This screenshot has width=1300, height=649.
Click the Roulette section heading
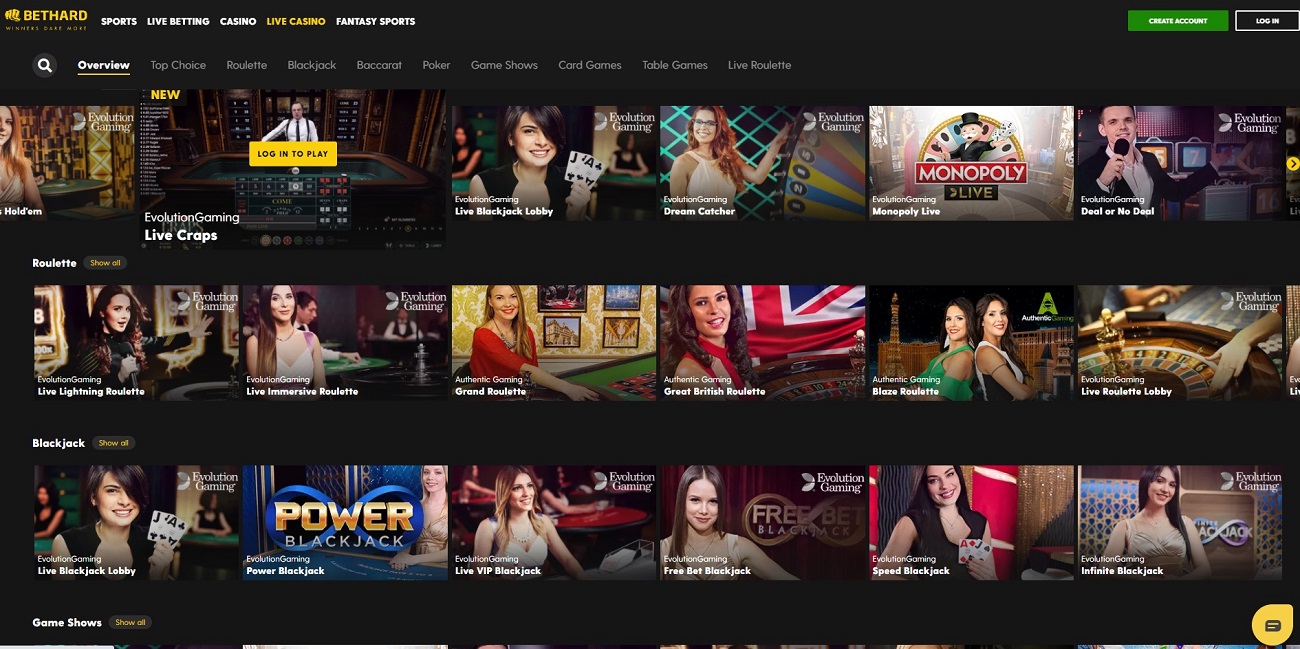coord(54,263)
